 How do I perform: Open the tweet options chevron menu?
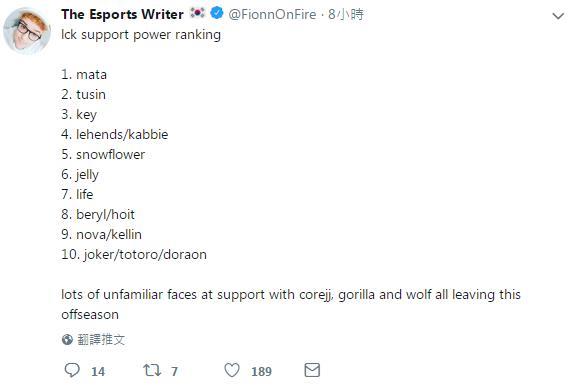(558, 16)
